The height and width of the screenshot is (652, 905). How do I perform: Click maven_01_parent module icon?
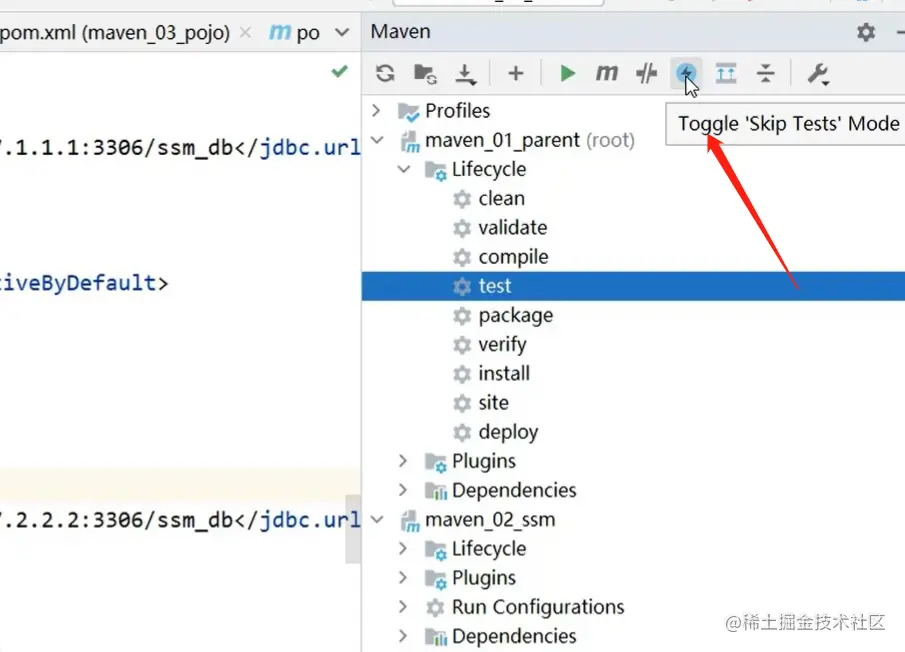point(410,141)
